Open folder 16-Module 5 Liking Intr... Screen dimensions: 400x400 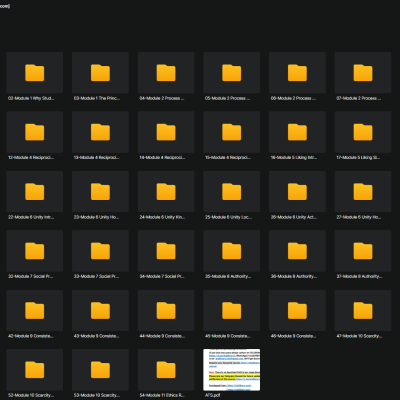coord(297,132)
